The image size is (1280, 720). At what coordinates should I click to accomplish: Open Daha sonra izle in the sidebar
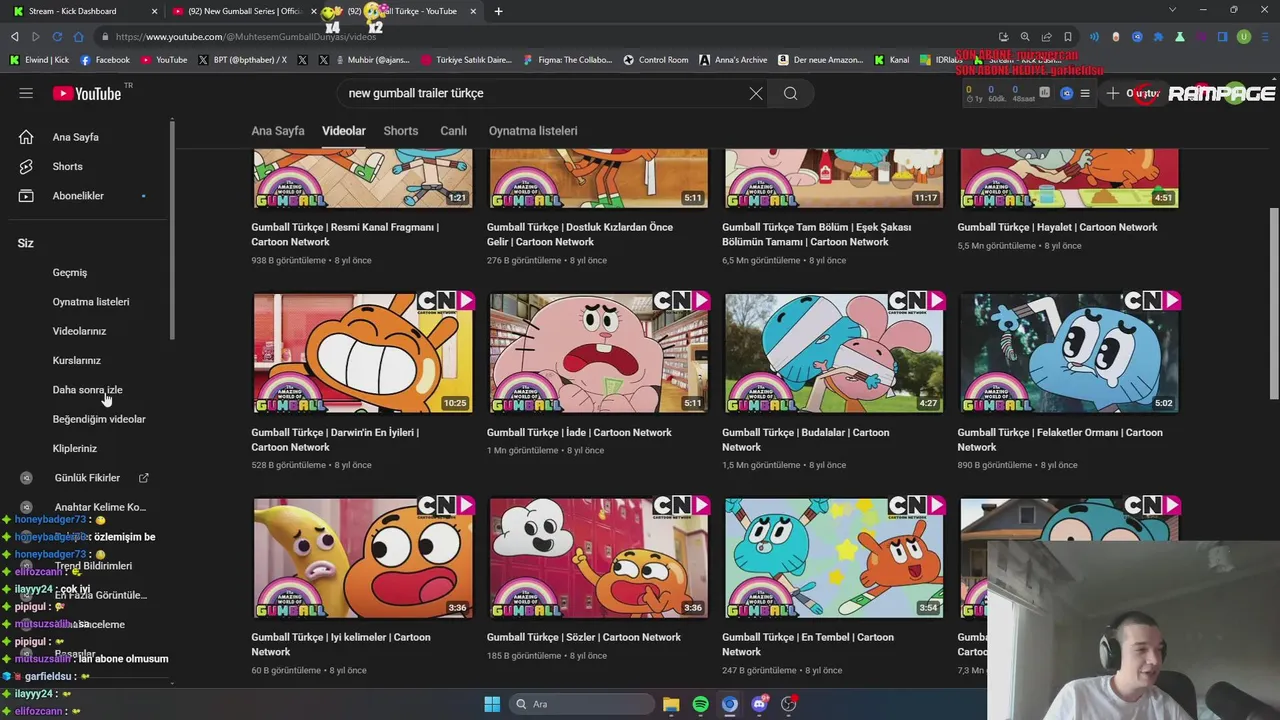[x=88, y=390]
